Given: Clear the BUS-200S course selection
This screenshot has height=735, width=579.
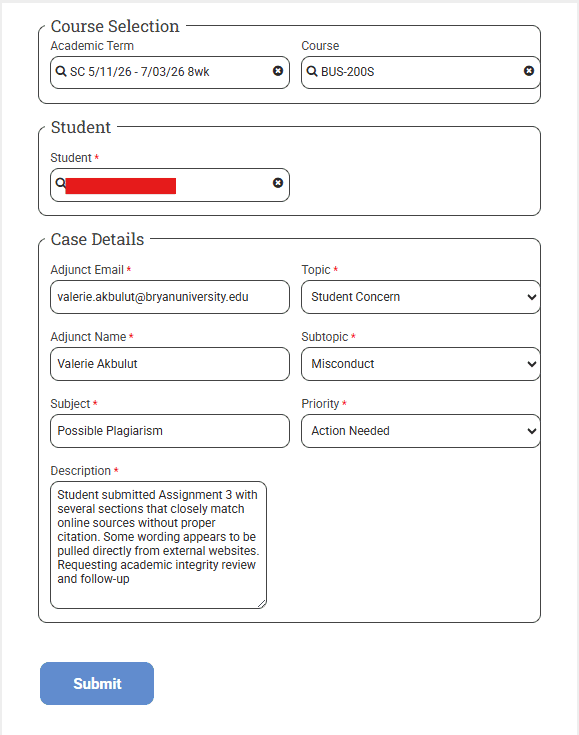Looking at the screenshot, I should [529, 71].
